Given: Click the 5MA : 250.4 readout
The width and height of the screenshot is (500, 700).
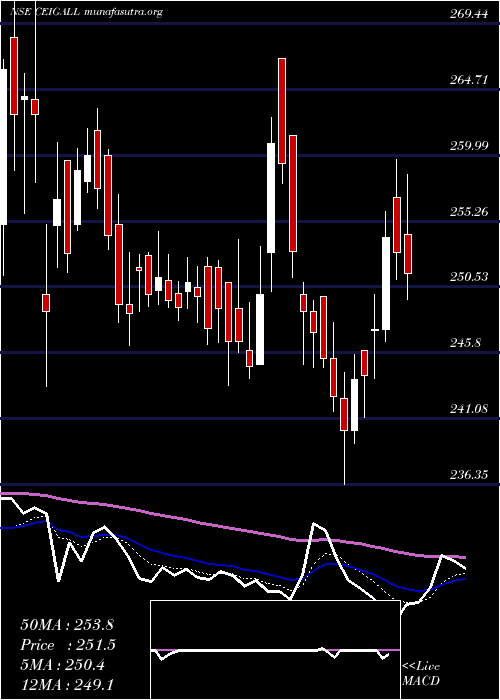Looking at the screenshot, I should (x=63, y=665).
